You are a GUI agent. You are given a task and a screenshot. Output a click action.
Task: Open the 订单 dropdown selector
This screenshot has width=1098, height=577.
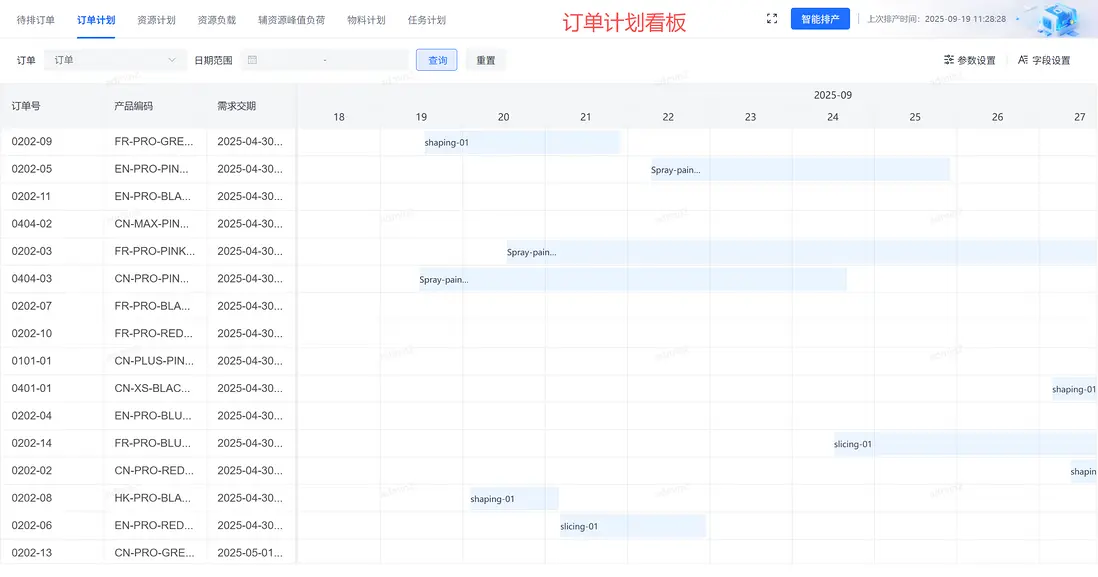click(x=115, y=60)
